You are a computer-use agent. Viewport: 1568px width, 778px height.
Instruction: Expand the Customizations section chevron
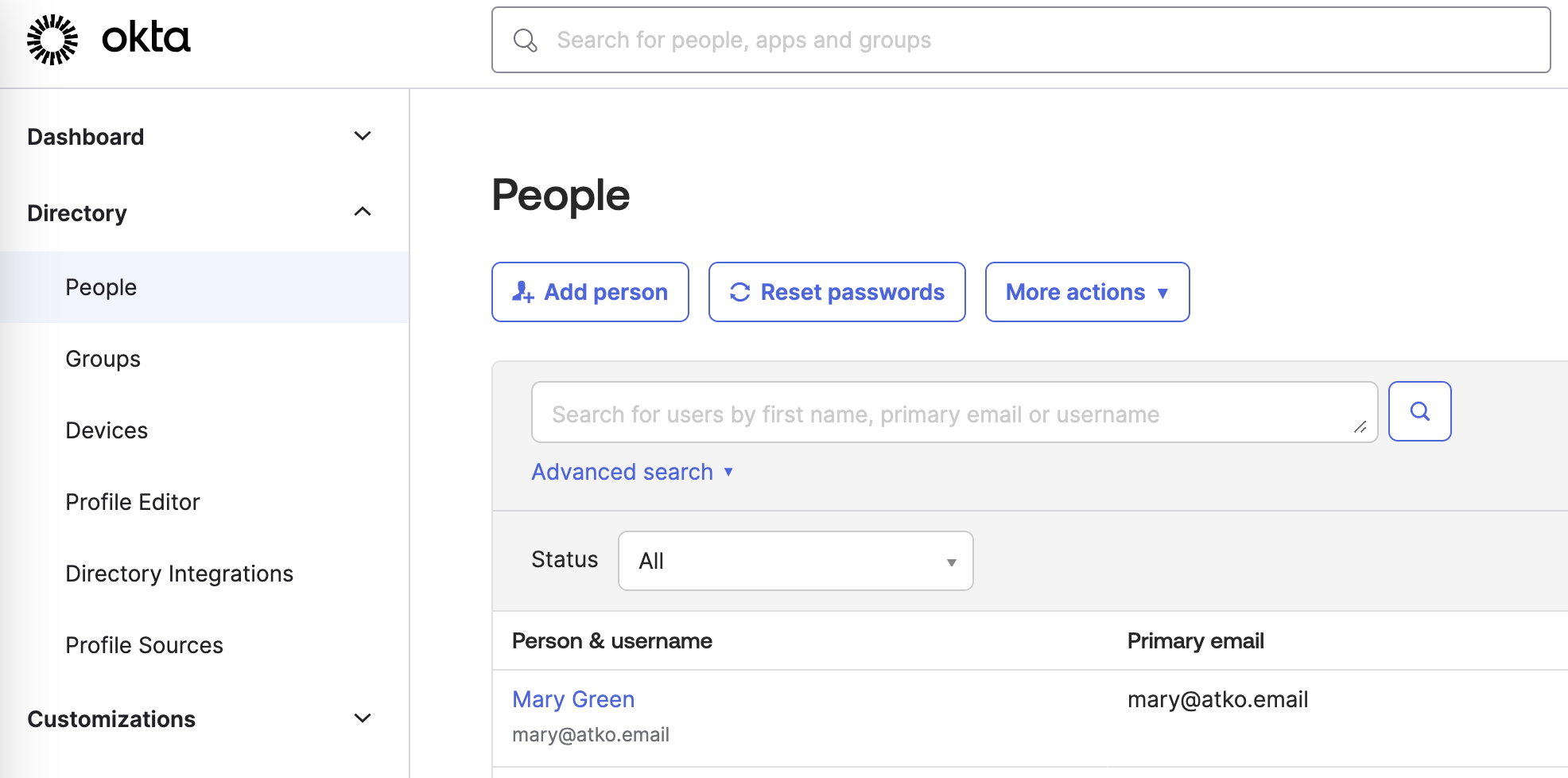click(363, 718)
